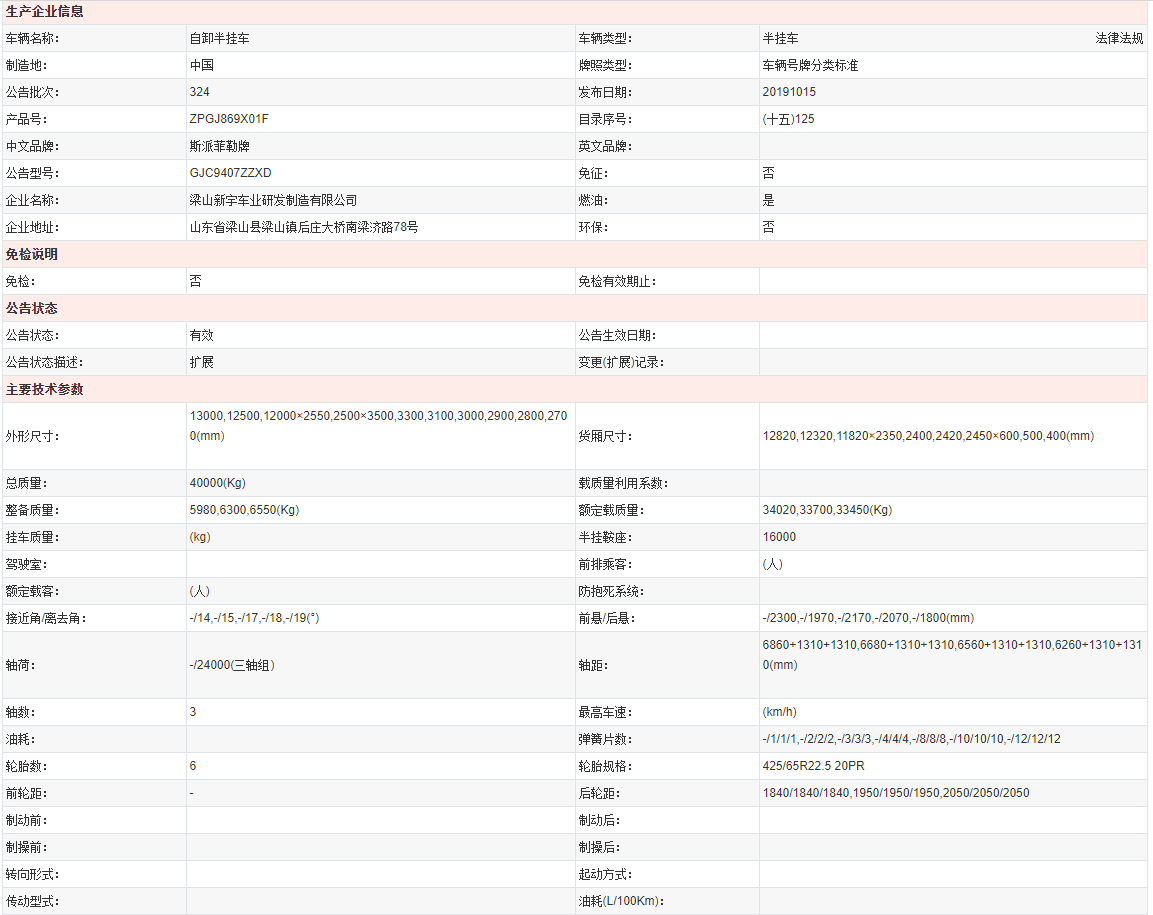This screenshot has height=915, width=1153.
Task: Click the 主要技术参数 section header
Action: coord(45,389)
